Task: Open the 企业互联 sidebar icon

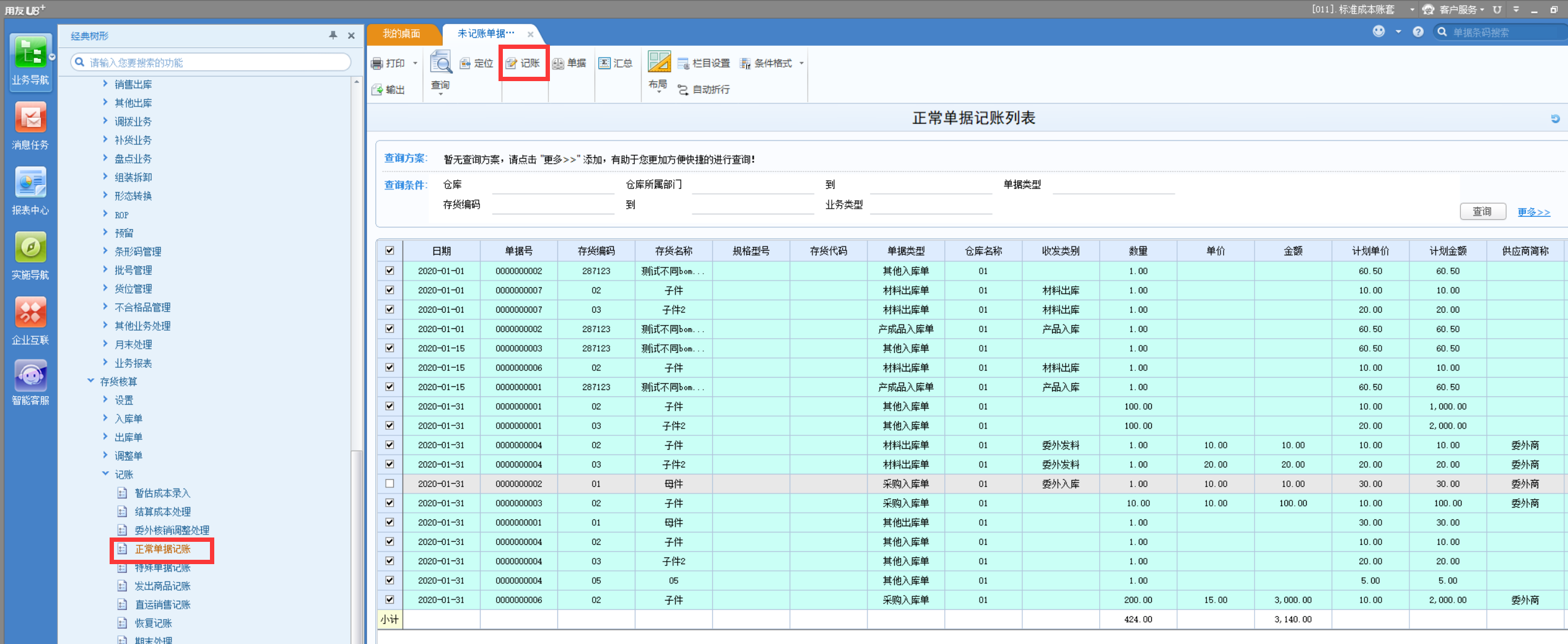Action: [30, 321]
